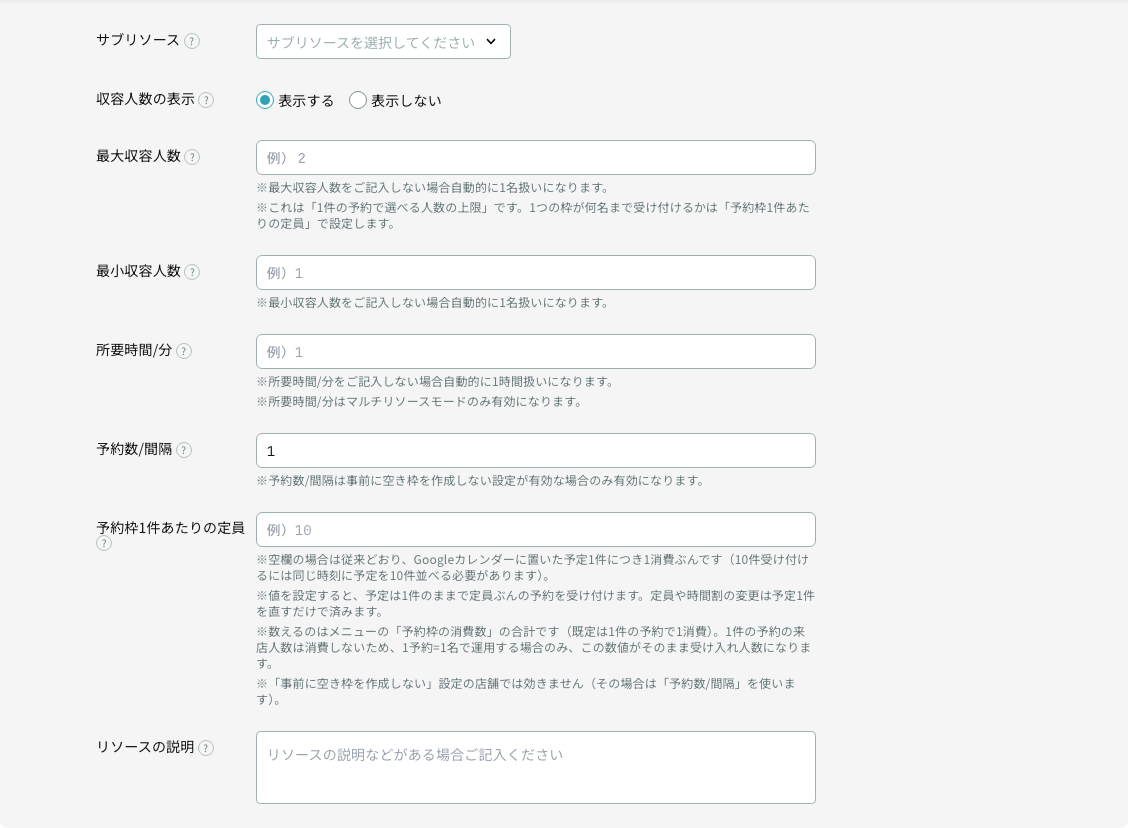Click help icon next to 所要時間/分

click(184, 351)
